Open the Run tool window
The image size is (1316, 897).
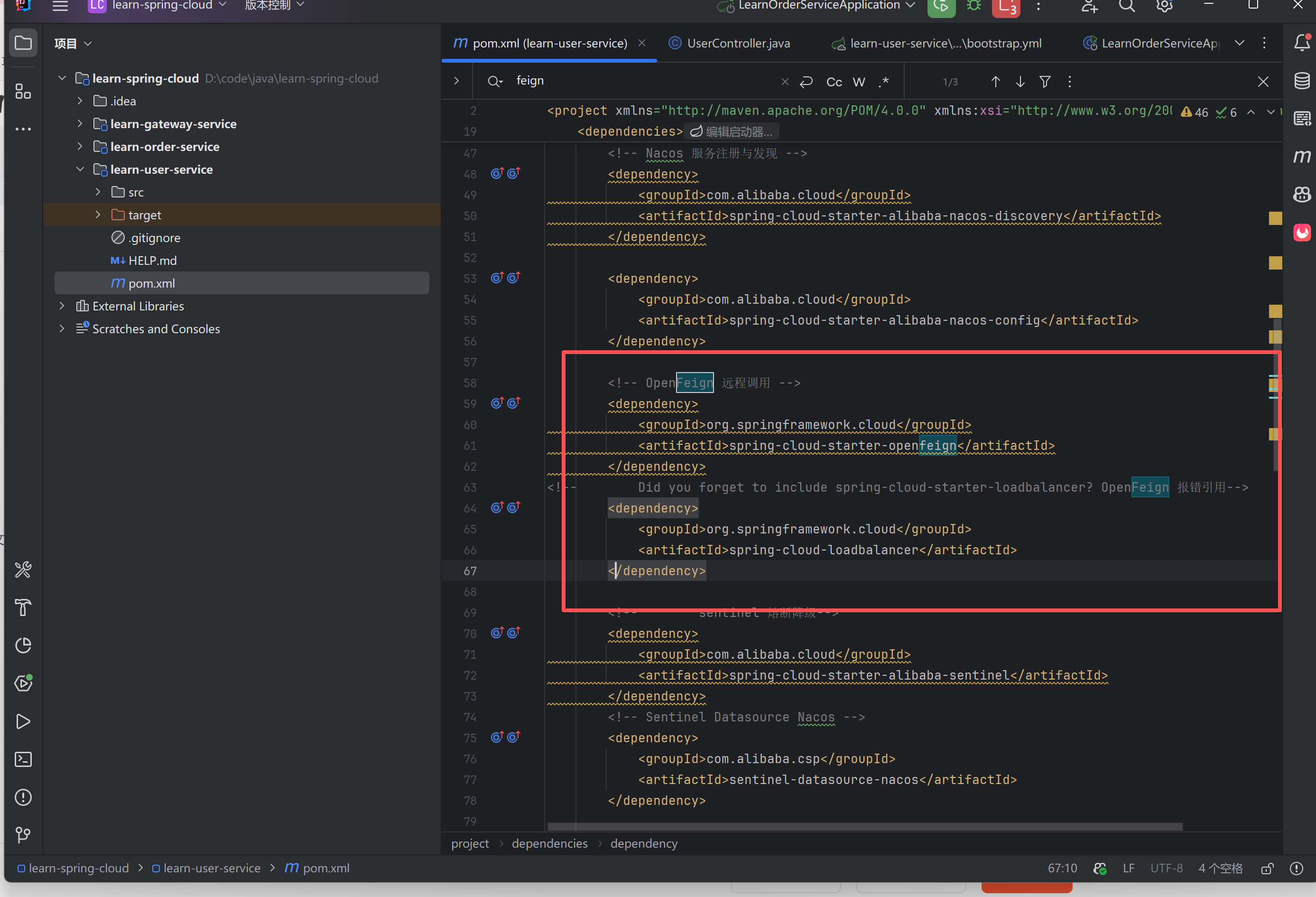pyautogui.click(x=23, y=721)
